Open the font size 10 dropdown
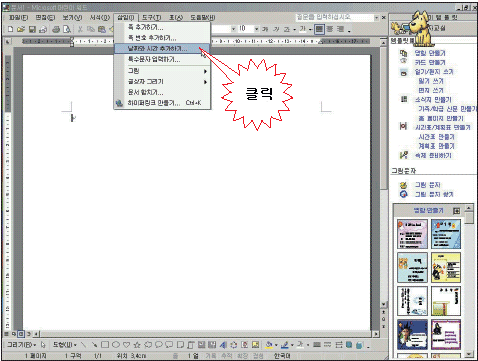 point(256,29)
